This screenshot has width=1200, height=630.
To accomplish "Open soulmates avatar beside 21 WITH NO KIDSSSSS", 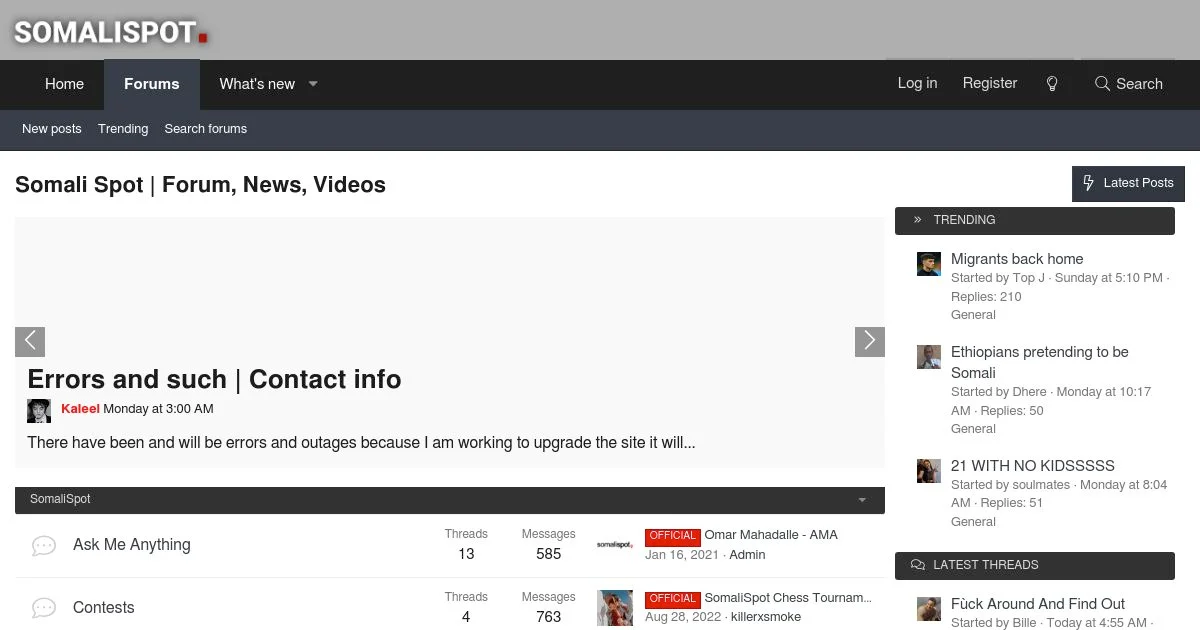I will (929, 471).
